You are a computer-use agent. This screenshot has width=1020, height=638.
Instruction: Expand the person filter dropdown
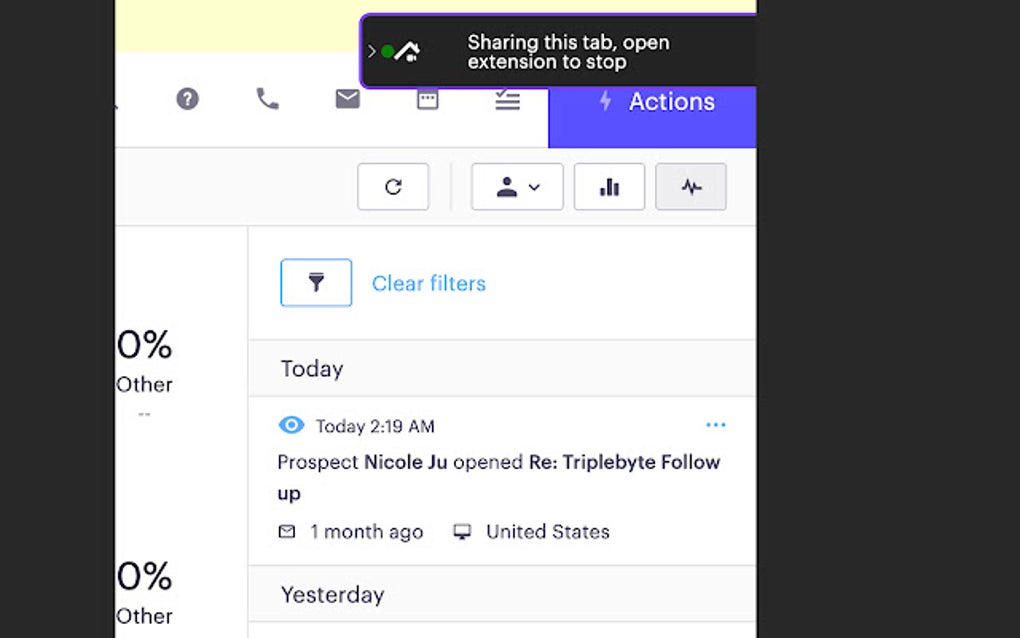(x=517, y=186)
